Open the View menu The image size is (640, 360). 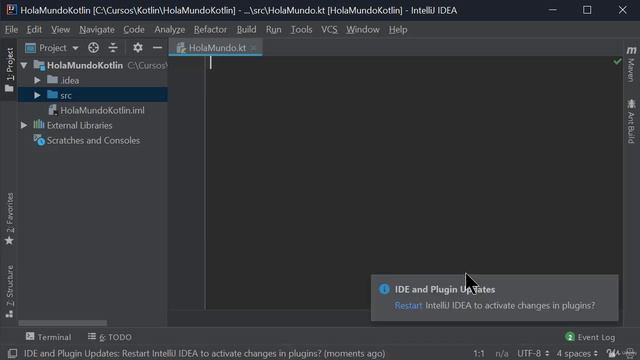(x=60, y=29)
